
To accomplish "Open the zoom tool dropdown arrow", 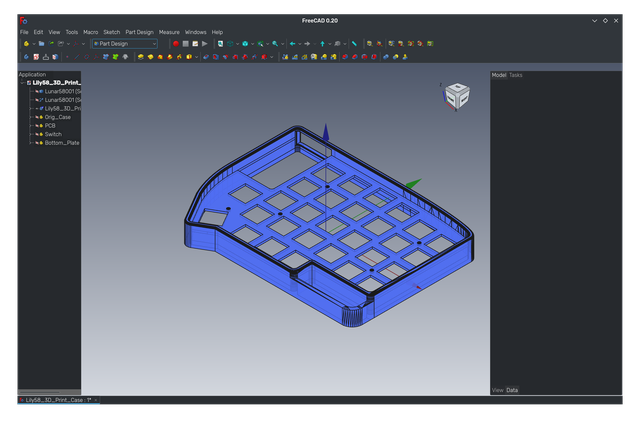I will pos(282,44).
